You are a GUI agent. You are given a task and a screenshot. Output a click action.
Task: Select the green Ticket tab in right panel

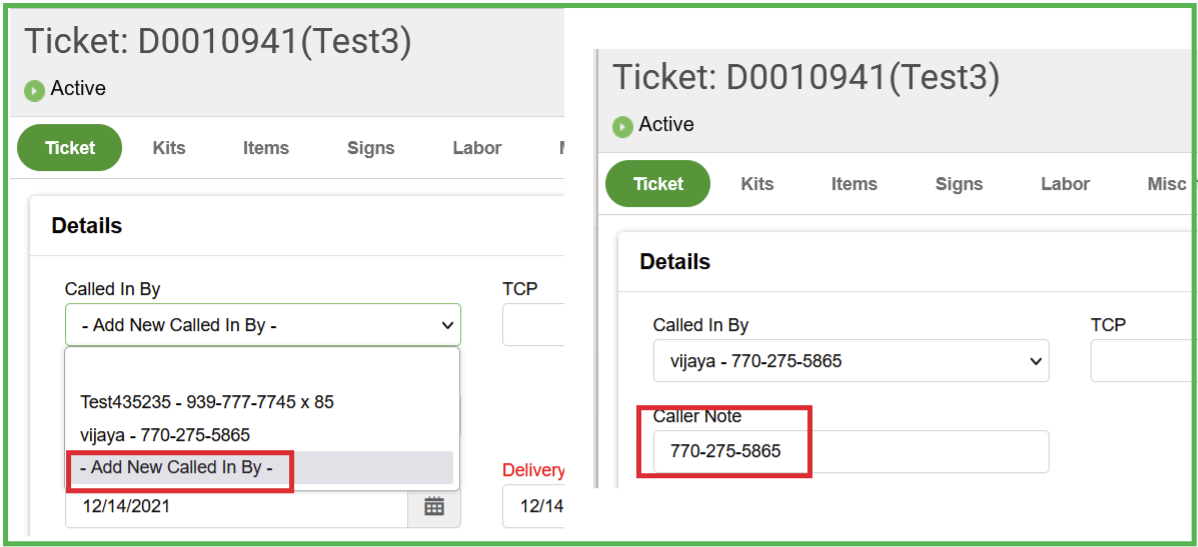point(658,184)
